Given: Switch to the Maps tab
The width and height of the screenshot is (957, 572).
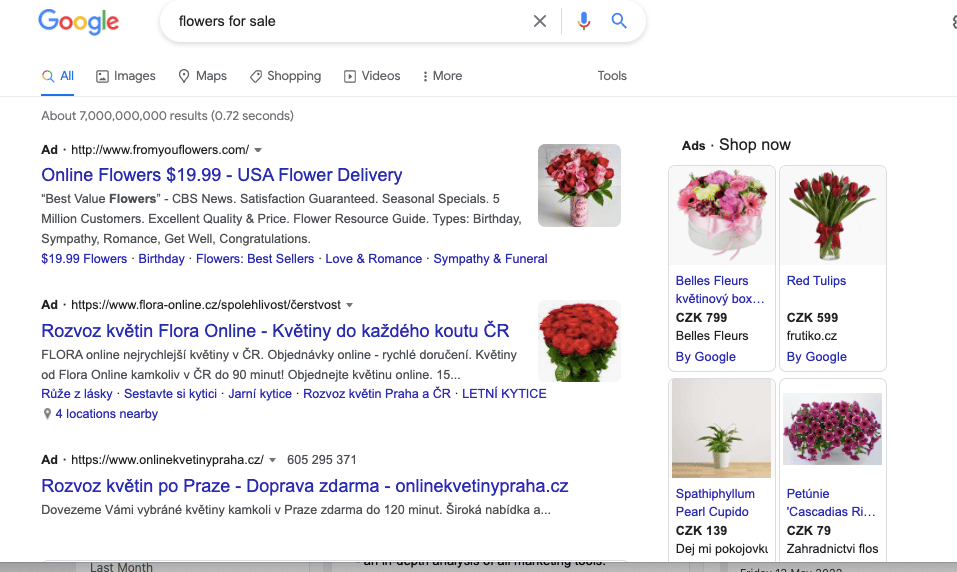Looking at the screenshot, I should 202,76.
